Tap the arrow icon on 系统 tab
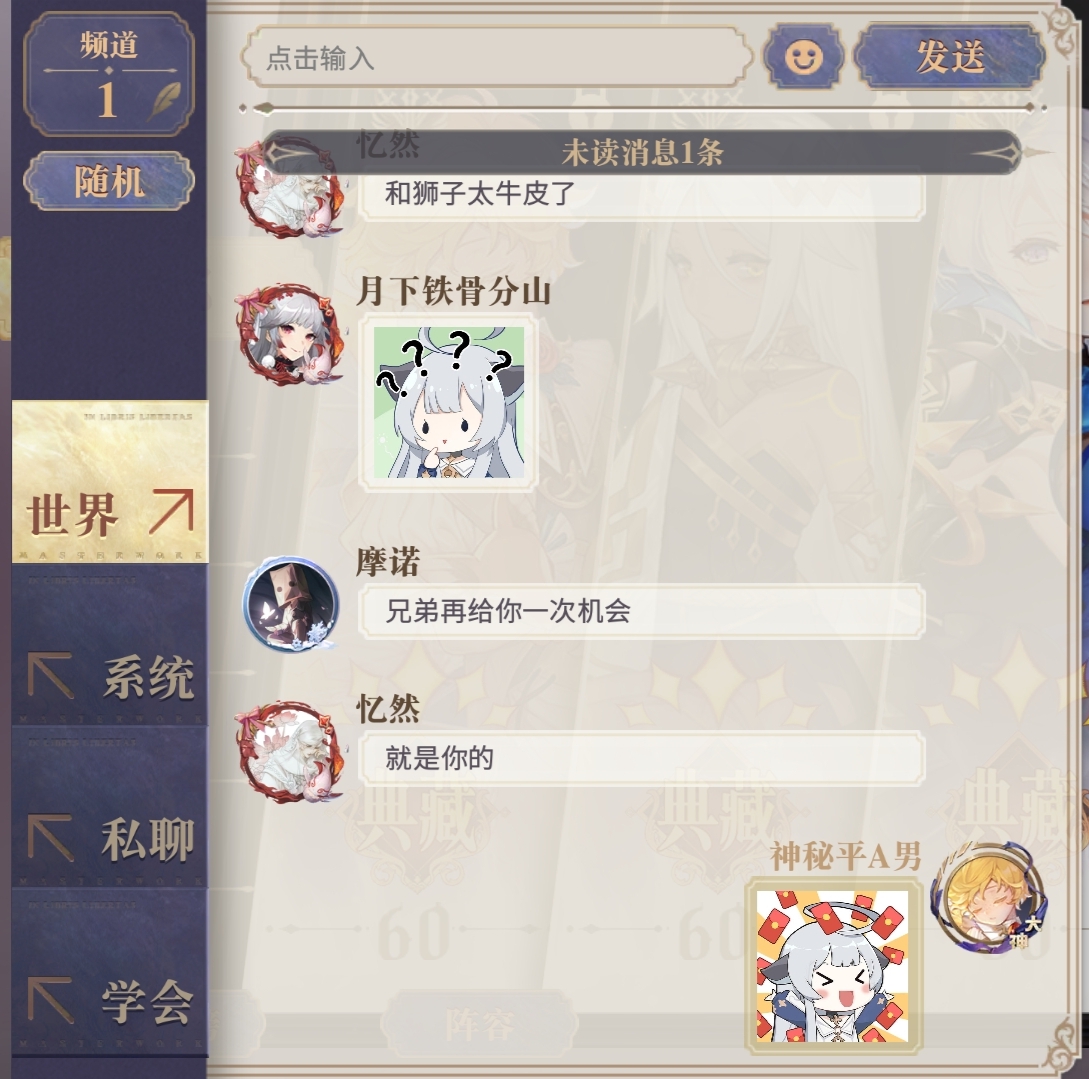The image size is (1089, 1079). click(50, 674)
